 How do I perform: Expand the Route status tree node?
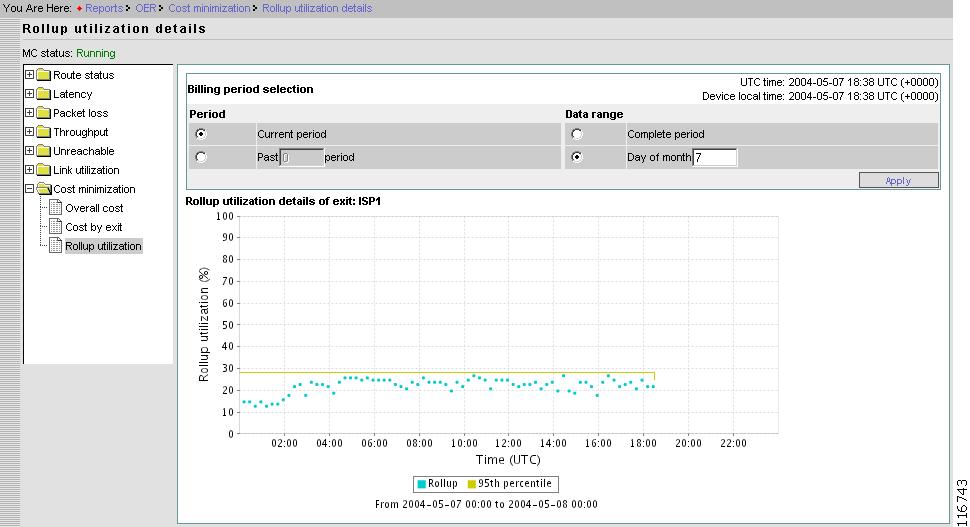coord(29,75)
